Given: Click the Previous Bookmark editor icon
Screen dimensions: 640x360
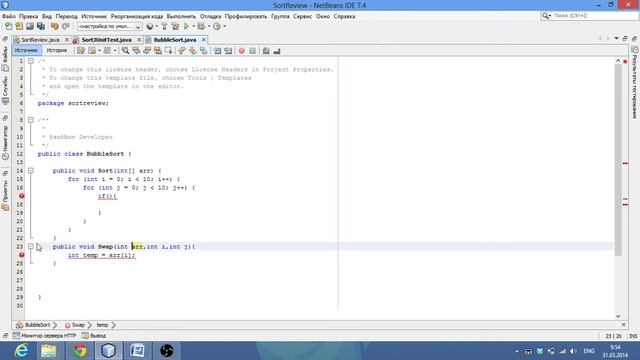Looking at the screenshot, I should [182, 51].
